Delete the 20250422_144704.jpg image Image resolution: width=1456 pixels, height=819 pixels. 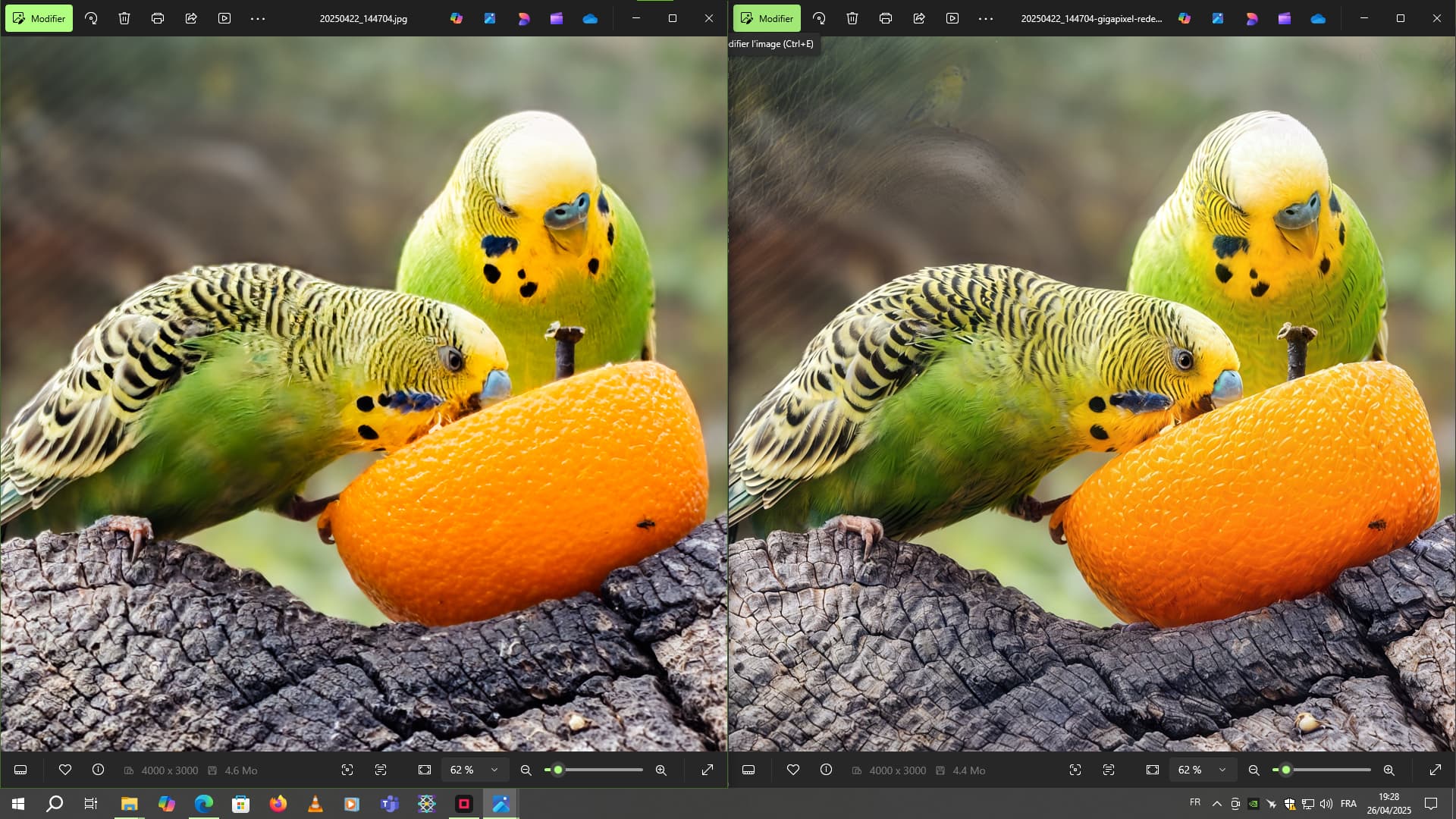click(124, 18)
